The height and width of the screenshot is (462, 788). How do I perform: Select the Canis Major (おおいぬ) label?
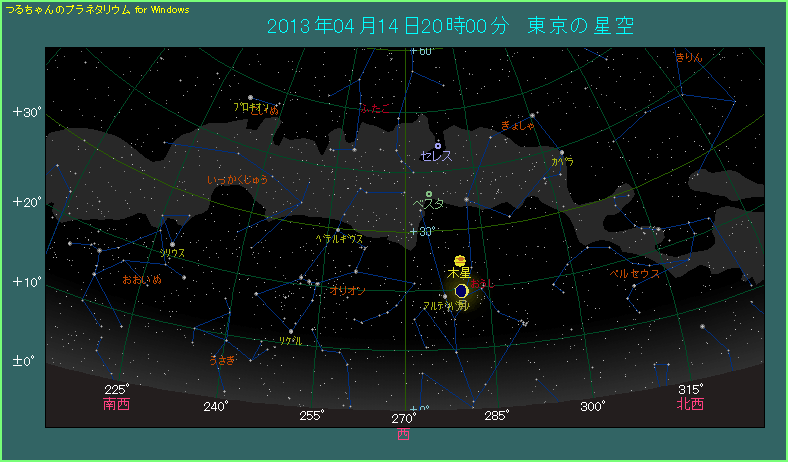click(x=142, y=280)
